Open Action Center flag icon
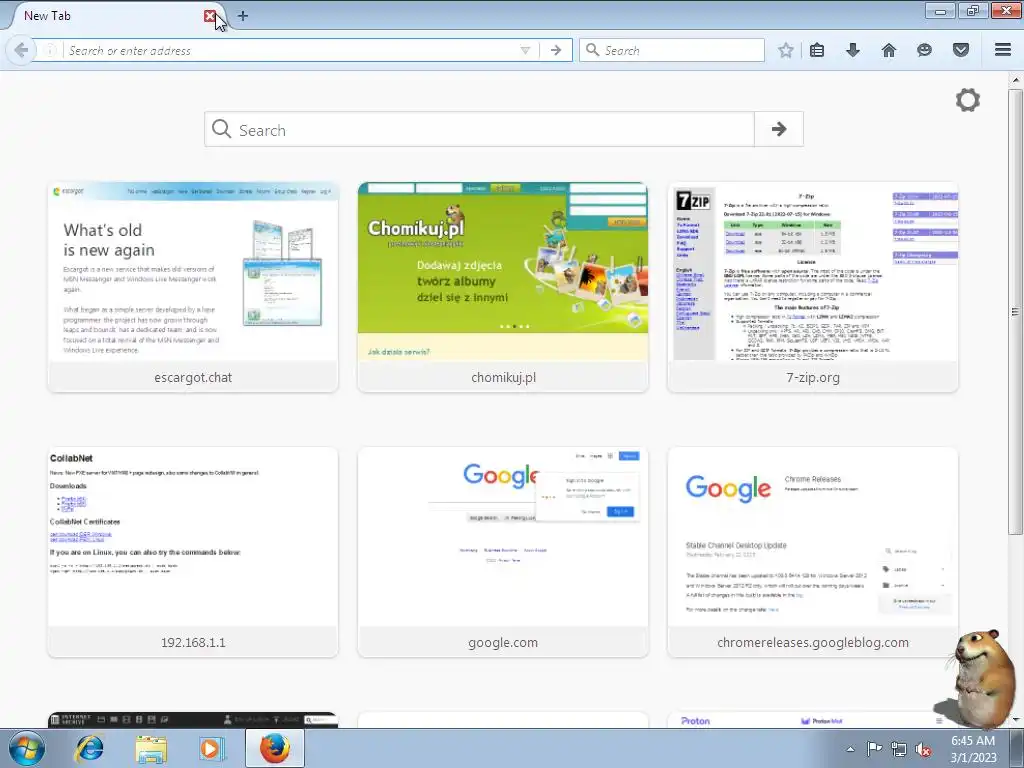Image resolution: width=1024 pixels, height=768 pixels. point(874,749)
